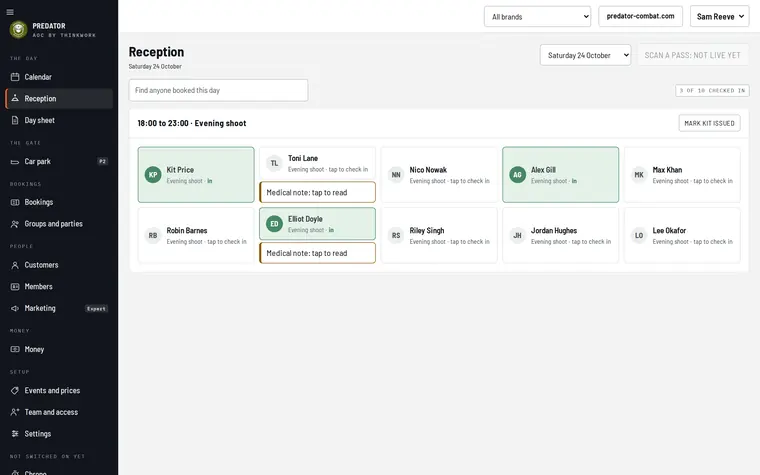Check in Toni Lane card
This screenshot has height=475, width=760.
click(317, 163)
